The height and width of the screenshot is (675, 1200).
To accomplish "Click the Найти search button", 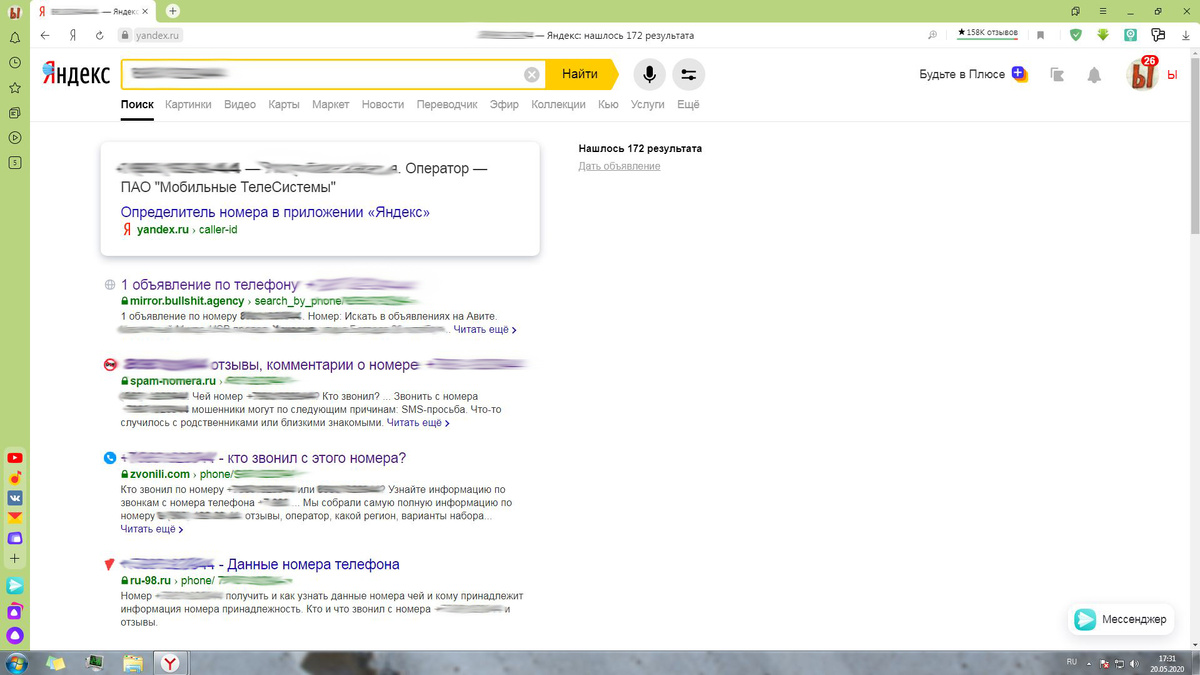I will click(580, 74).
